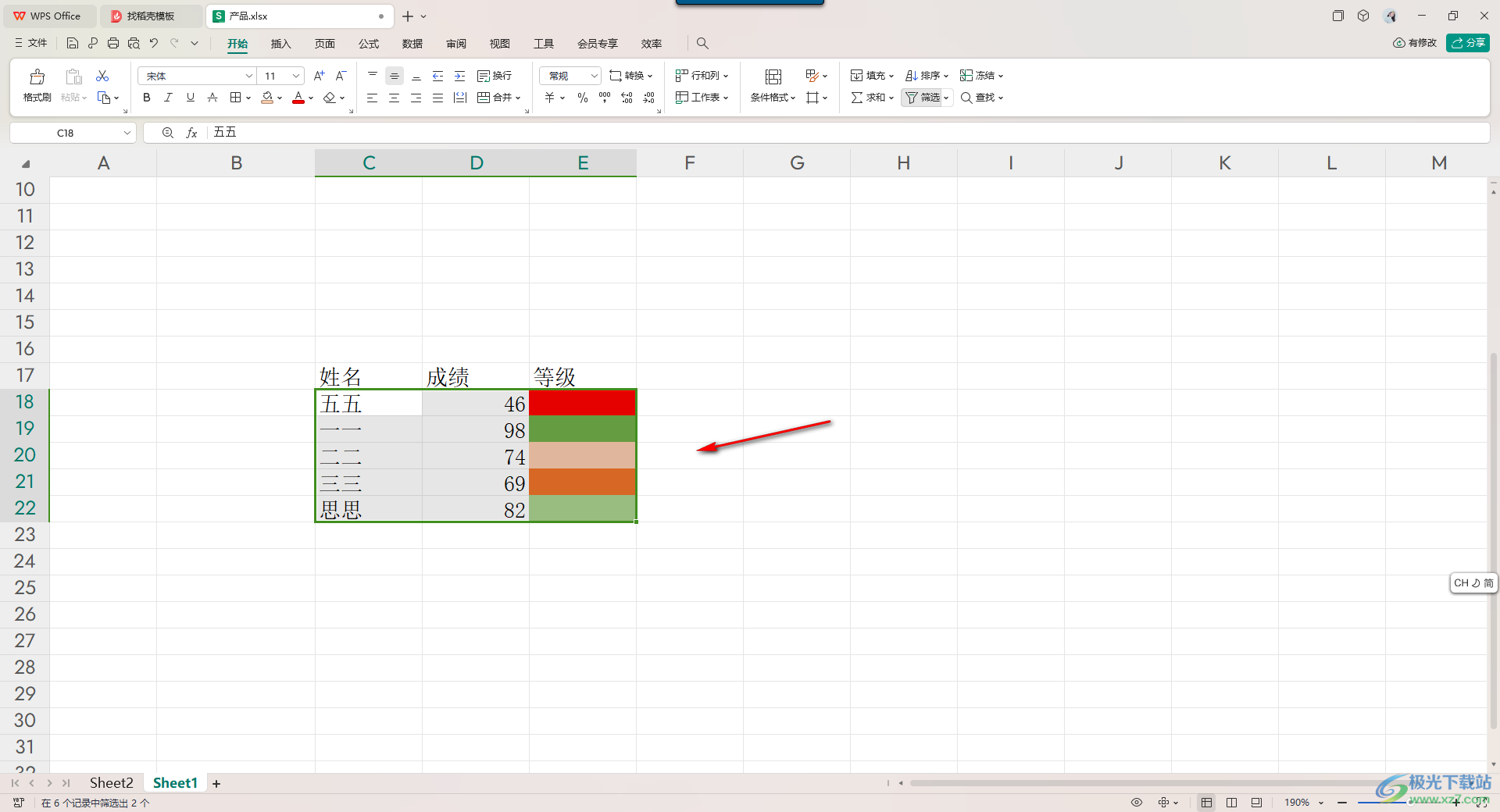The image size is (1500, 812).
Task: Select the Sheet2 tab
Action: (x=111, y=782)
